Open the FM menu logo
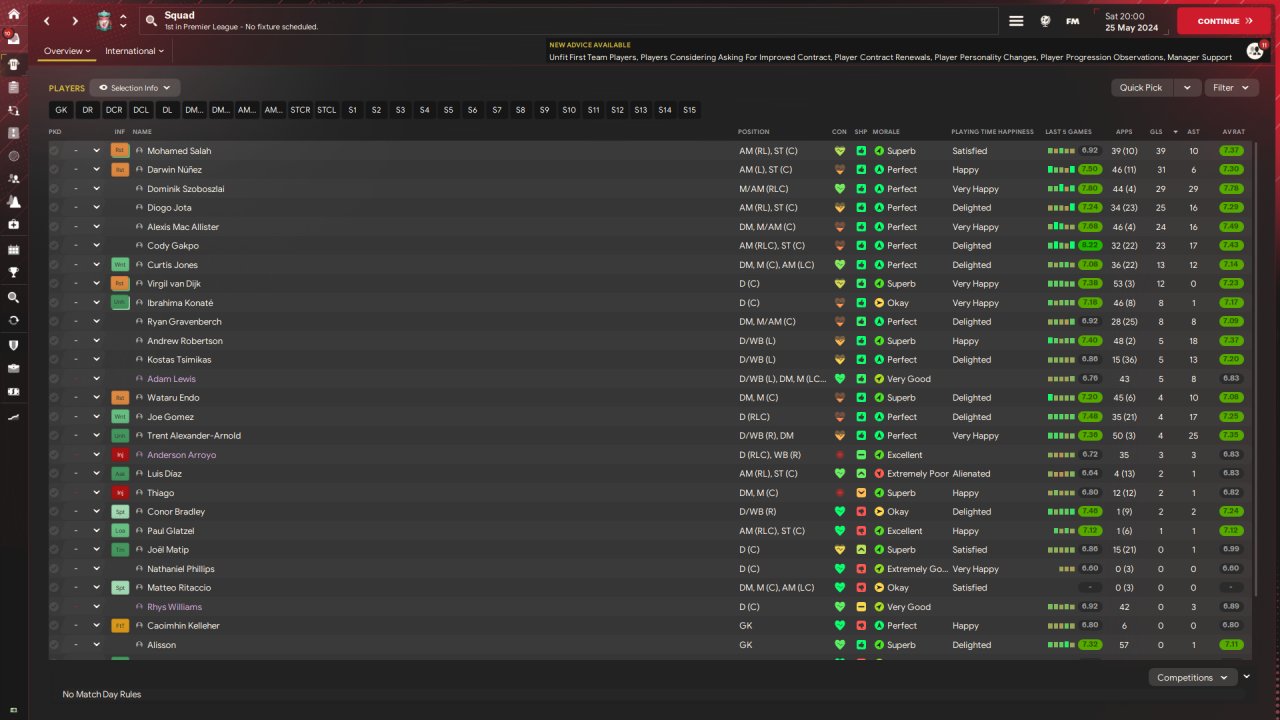Image resolution: width=1280 pixels, height=720 pixels. 1073,21
